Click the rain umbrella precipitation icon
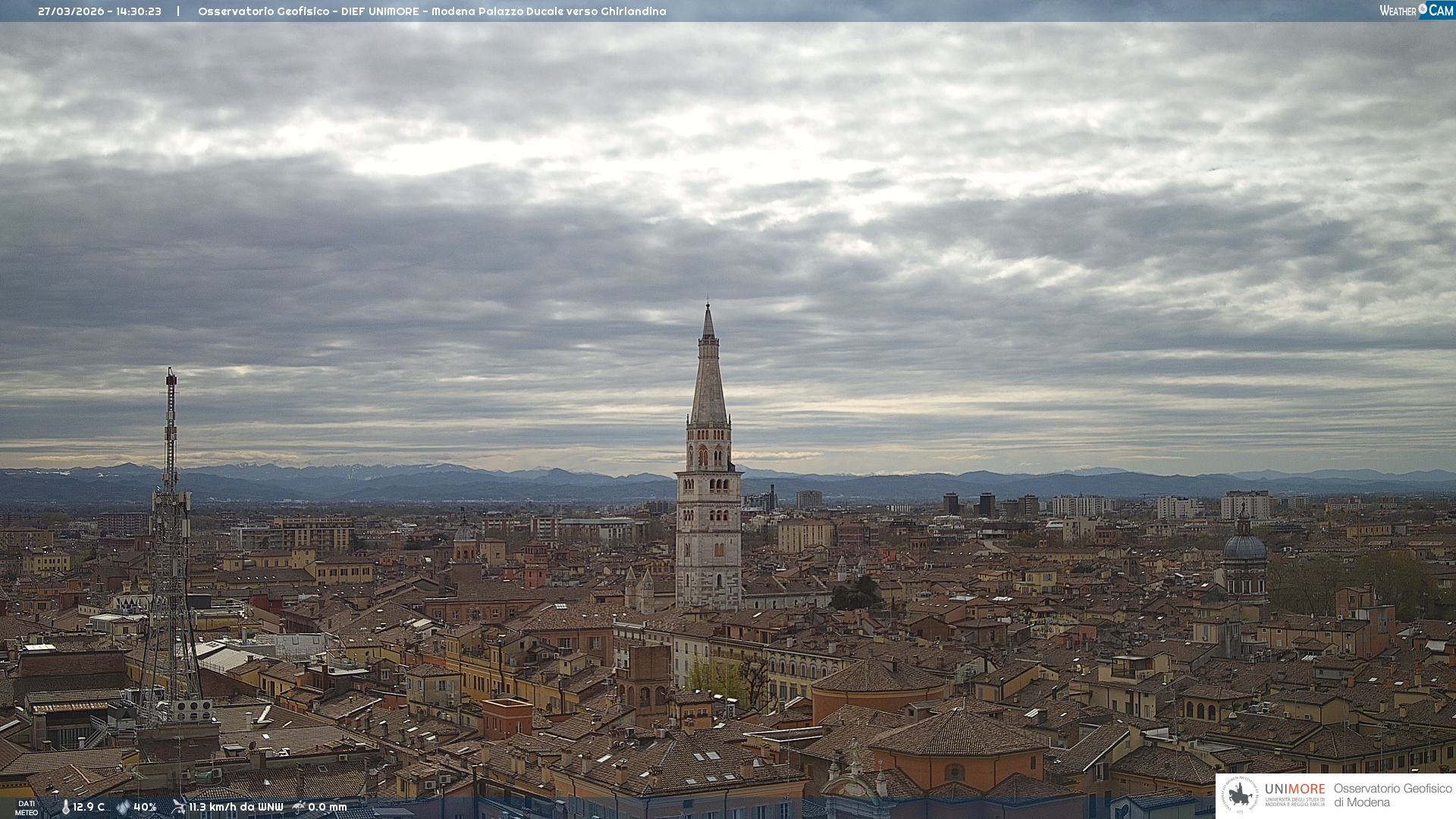 coord(299,807)
